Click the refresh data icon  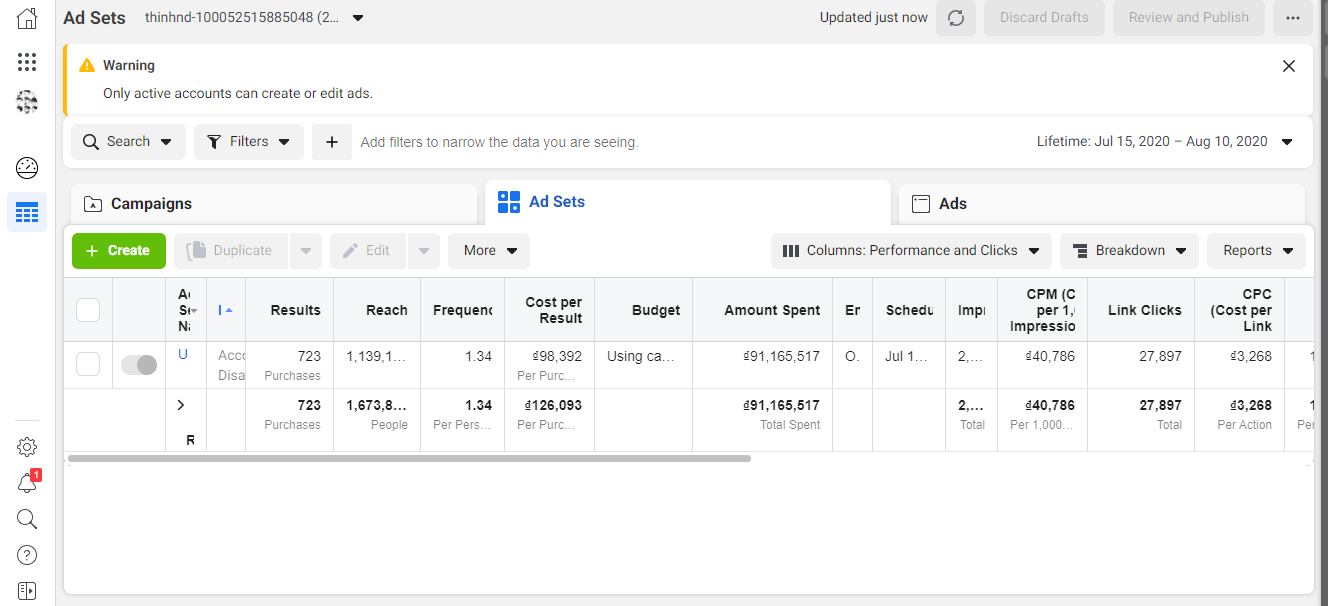pyautogui.click(x=955, y=18)
